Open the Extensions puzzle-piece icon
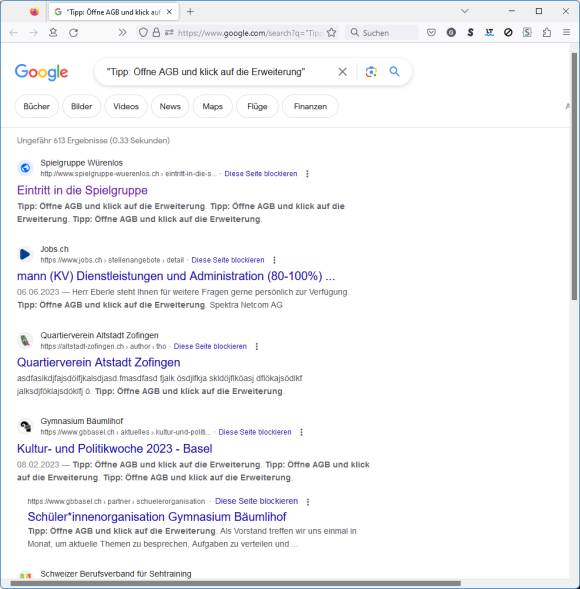 click(547, 33)
